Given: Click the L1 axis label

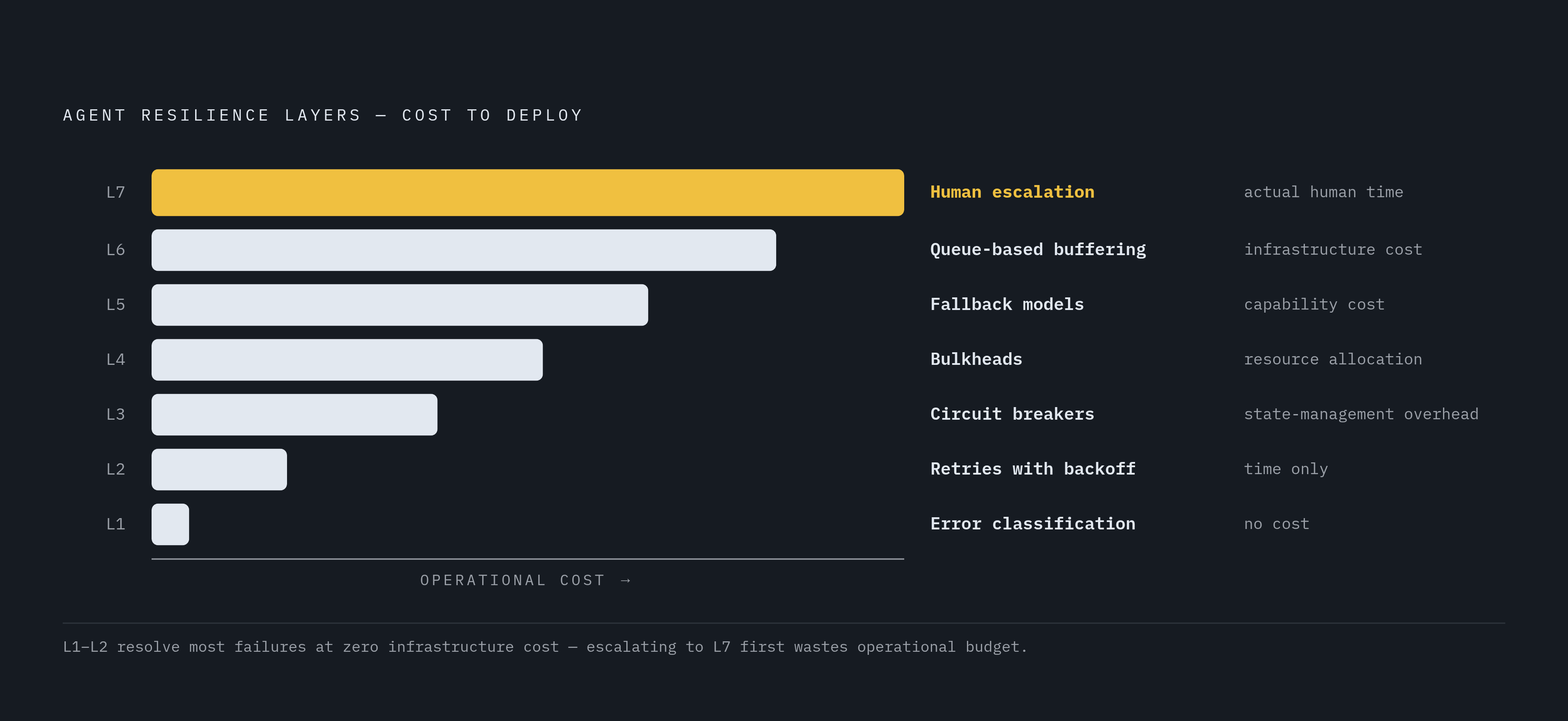Looking at the screenshot, I should click(116, 524).
